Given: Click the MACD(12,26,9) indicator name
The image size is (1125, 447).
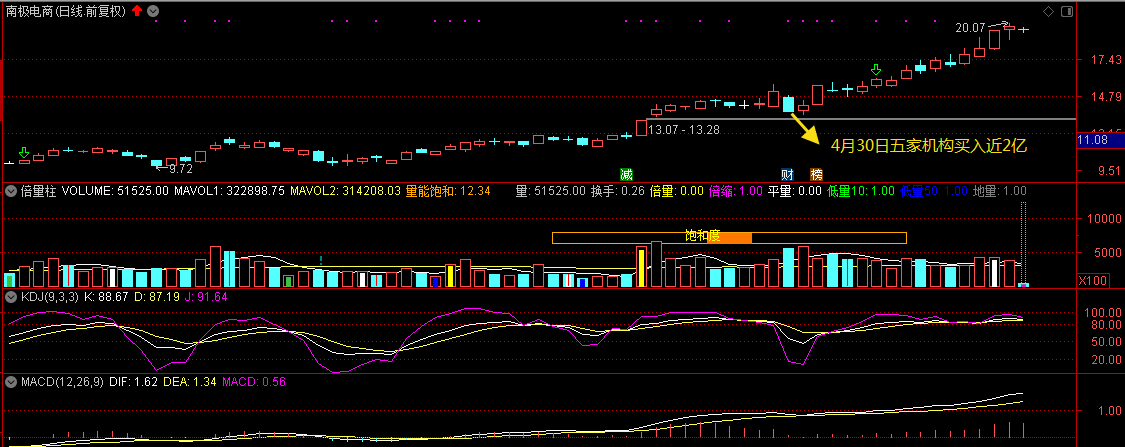Looking at the screenshot, I should 62,382.
